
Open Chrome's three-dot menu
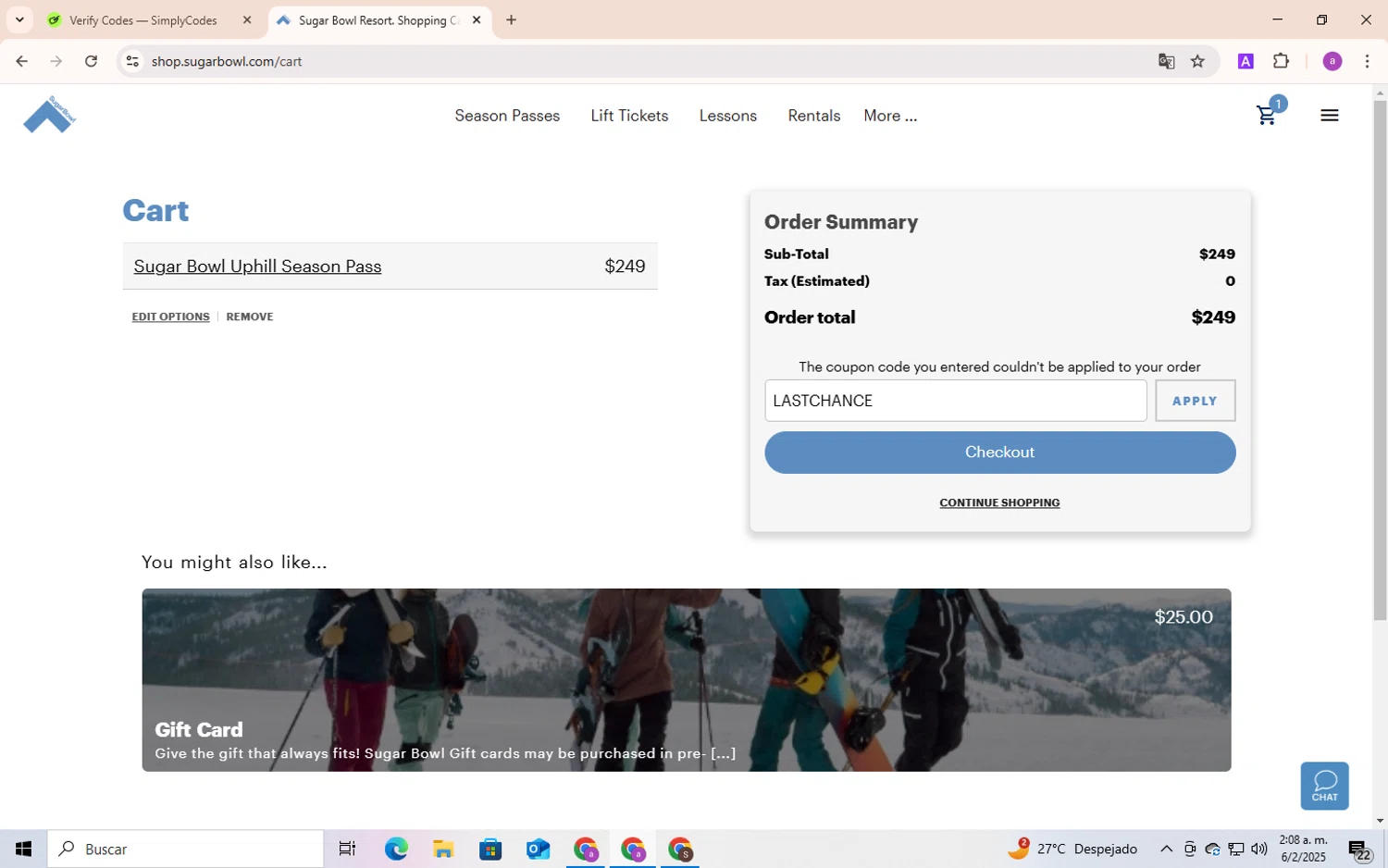click(x=1367, y=61)
